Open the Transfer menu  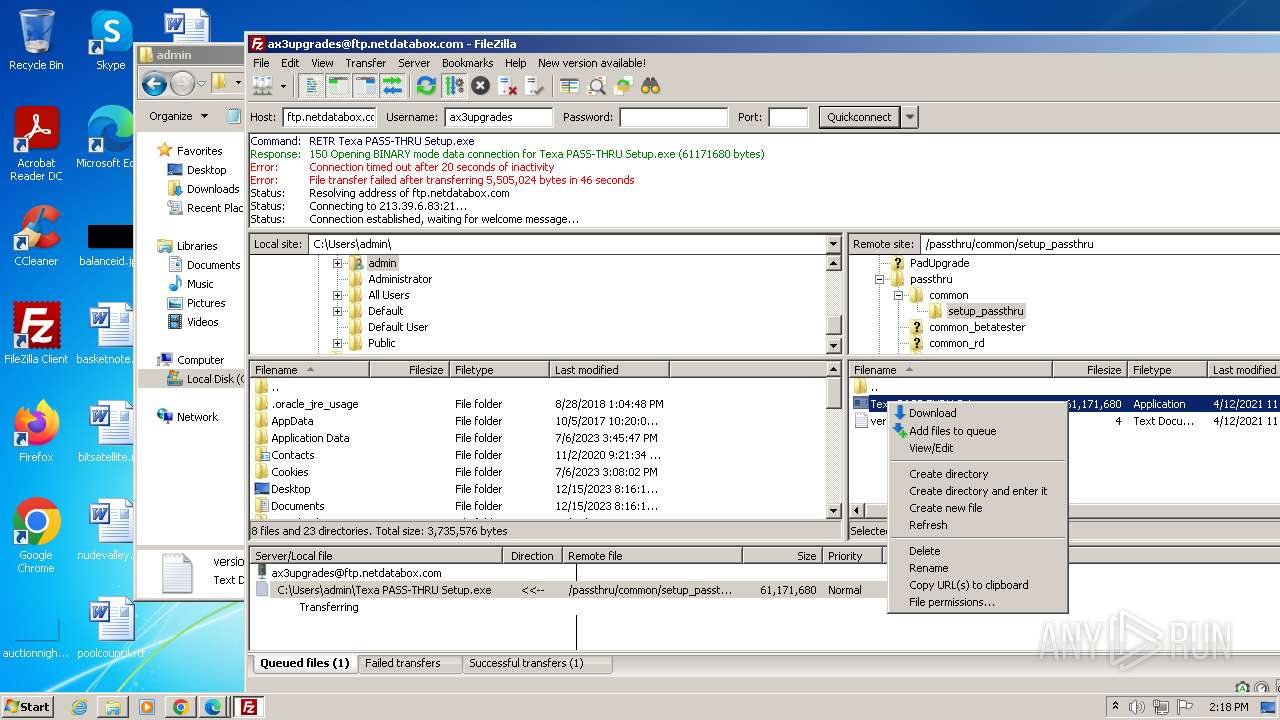point(366,63)
